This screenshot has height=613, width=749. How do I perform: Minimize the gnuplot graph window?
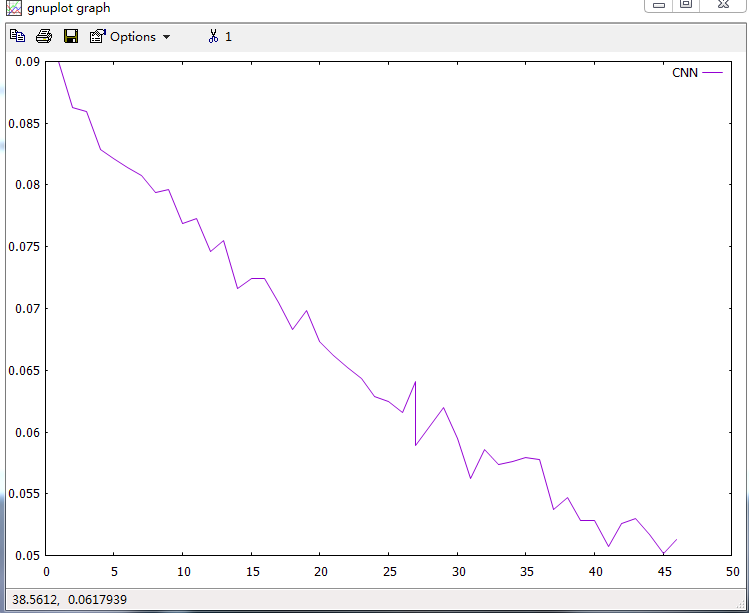[x=659, y=5]
